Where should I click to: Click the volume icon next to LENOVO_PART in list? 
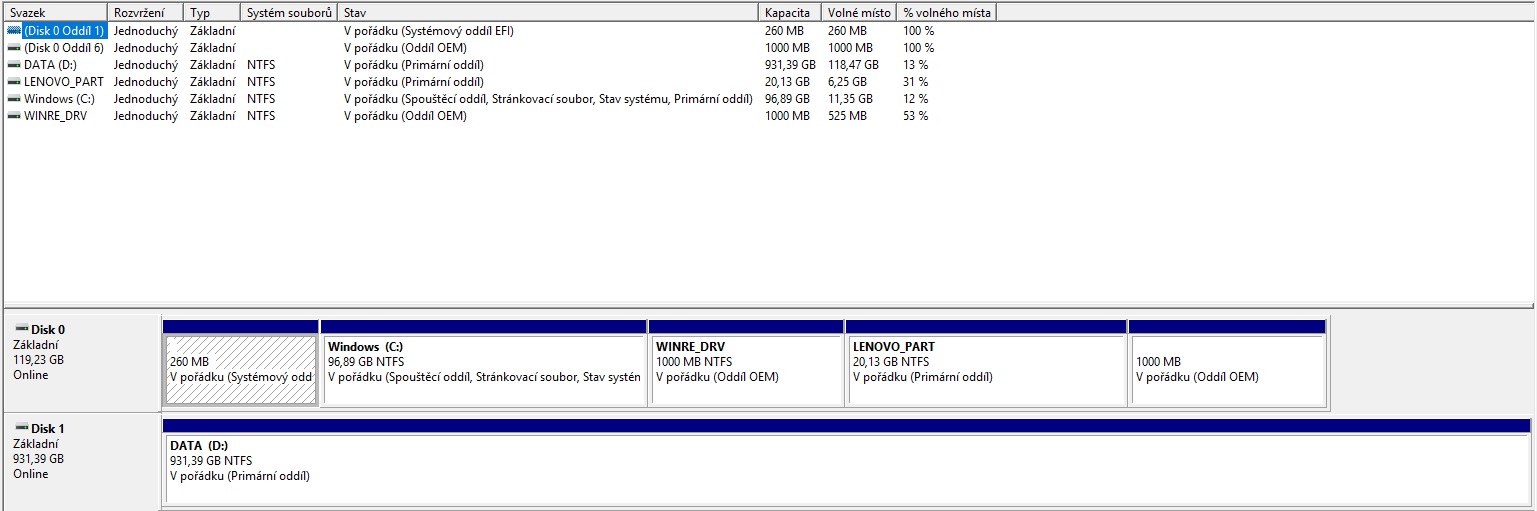coord(14,82)
